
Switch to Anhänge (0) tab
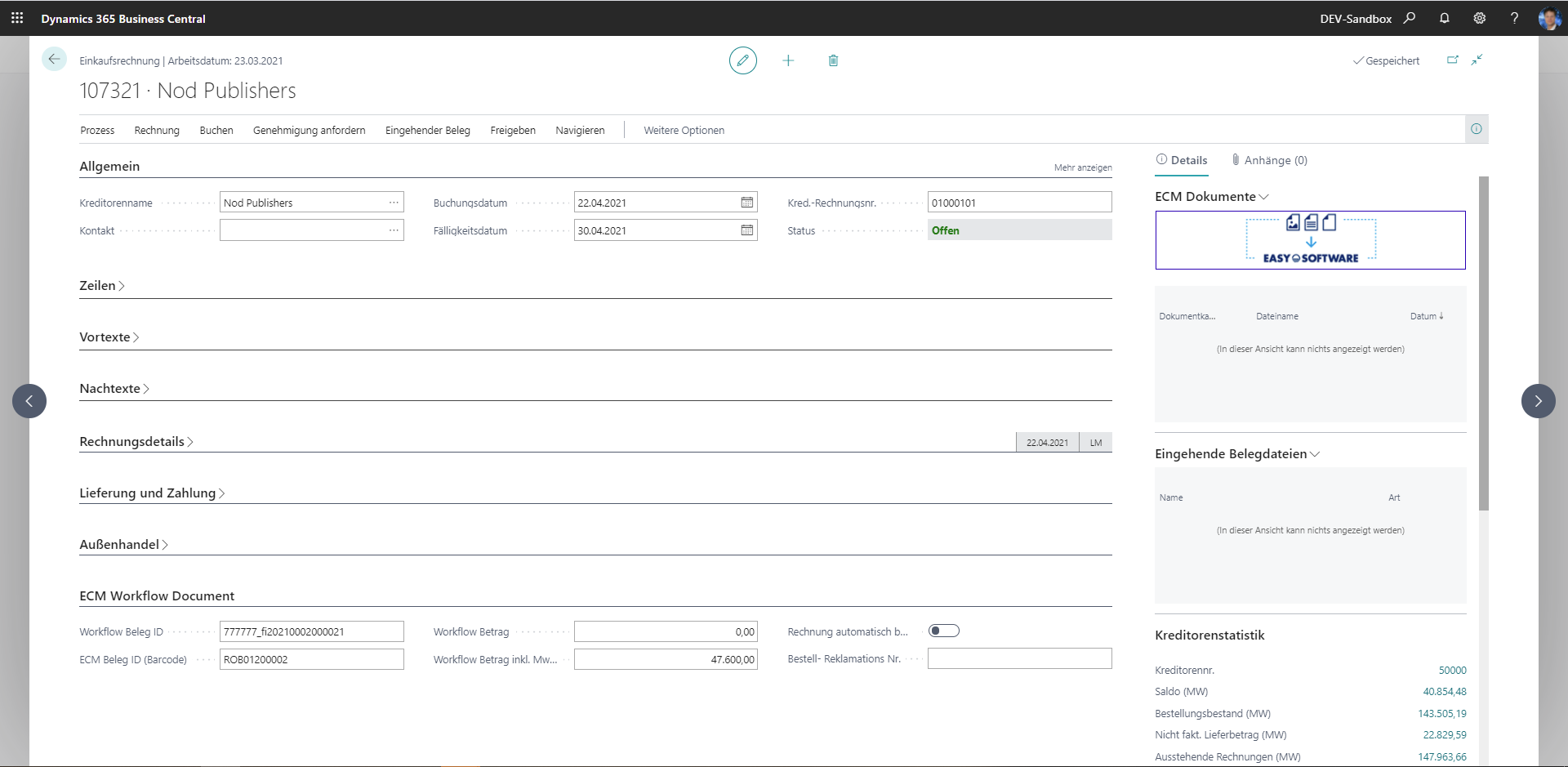point(1270,161)
